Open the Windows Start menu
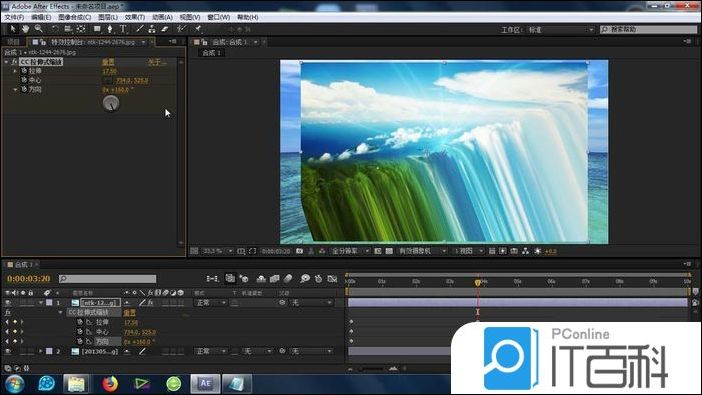Viewport: 702px width, 395px height. 15,384
